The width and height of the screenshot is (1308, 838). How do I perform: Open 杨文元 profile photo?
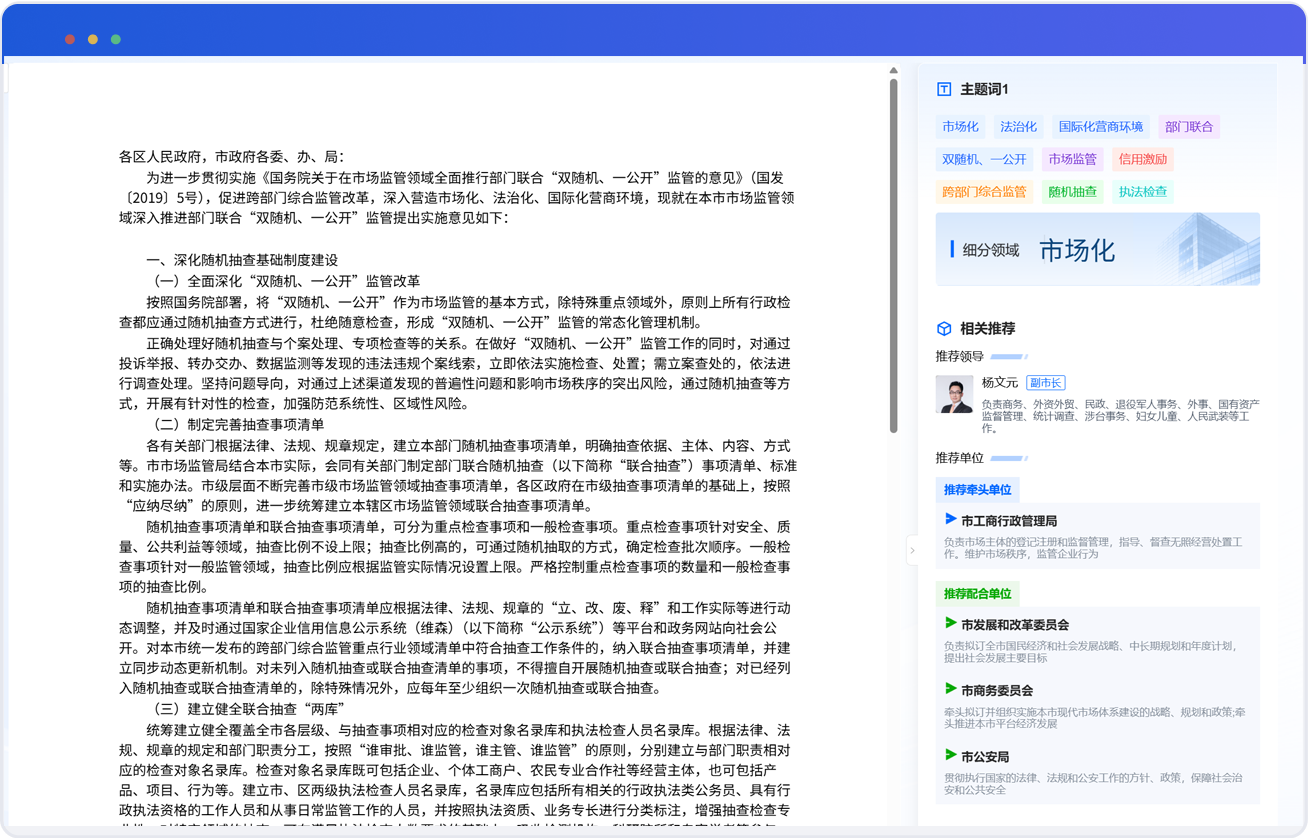(x=954, y=395)
